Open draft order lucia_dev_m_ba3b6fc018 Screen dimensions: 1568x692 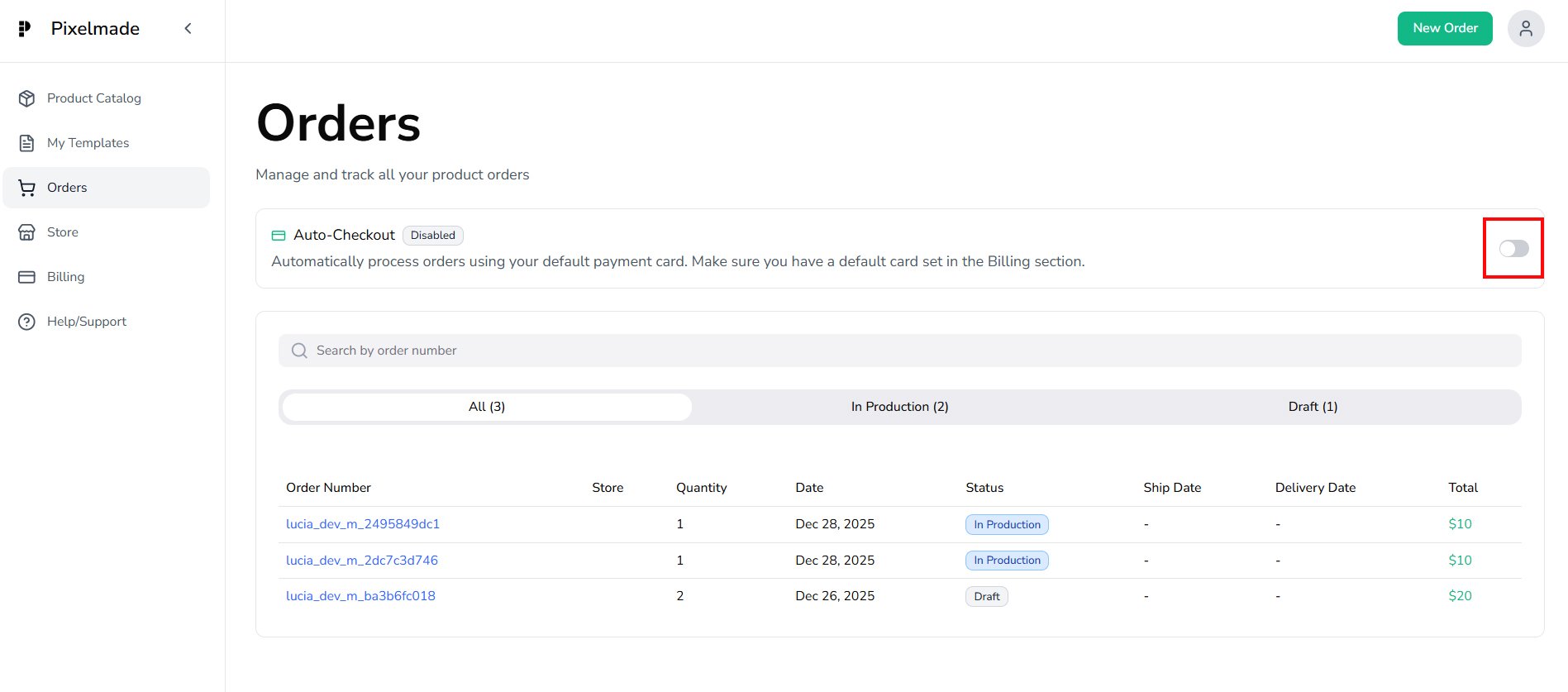coord(360,596)
